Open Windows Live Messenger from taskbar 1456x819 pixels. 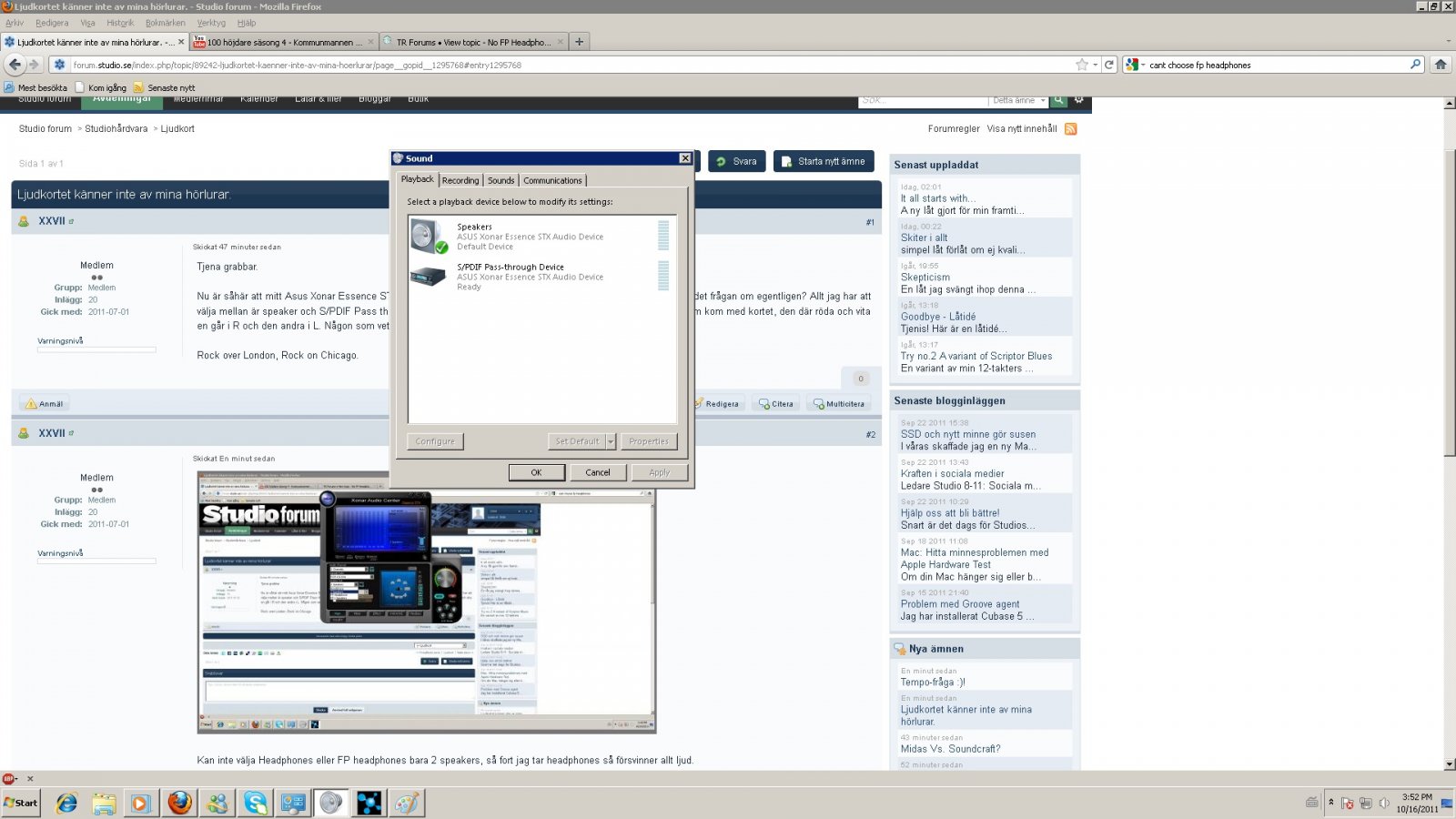click(x=217, y=803)
